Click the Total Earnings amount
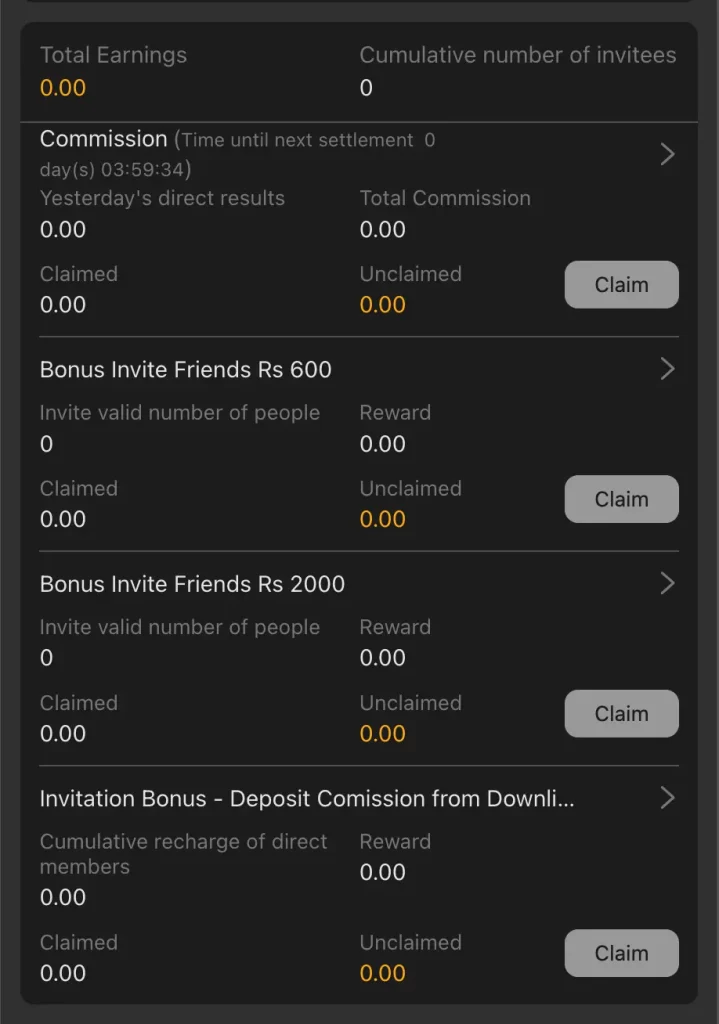 coord(63,88)
